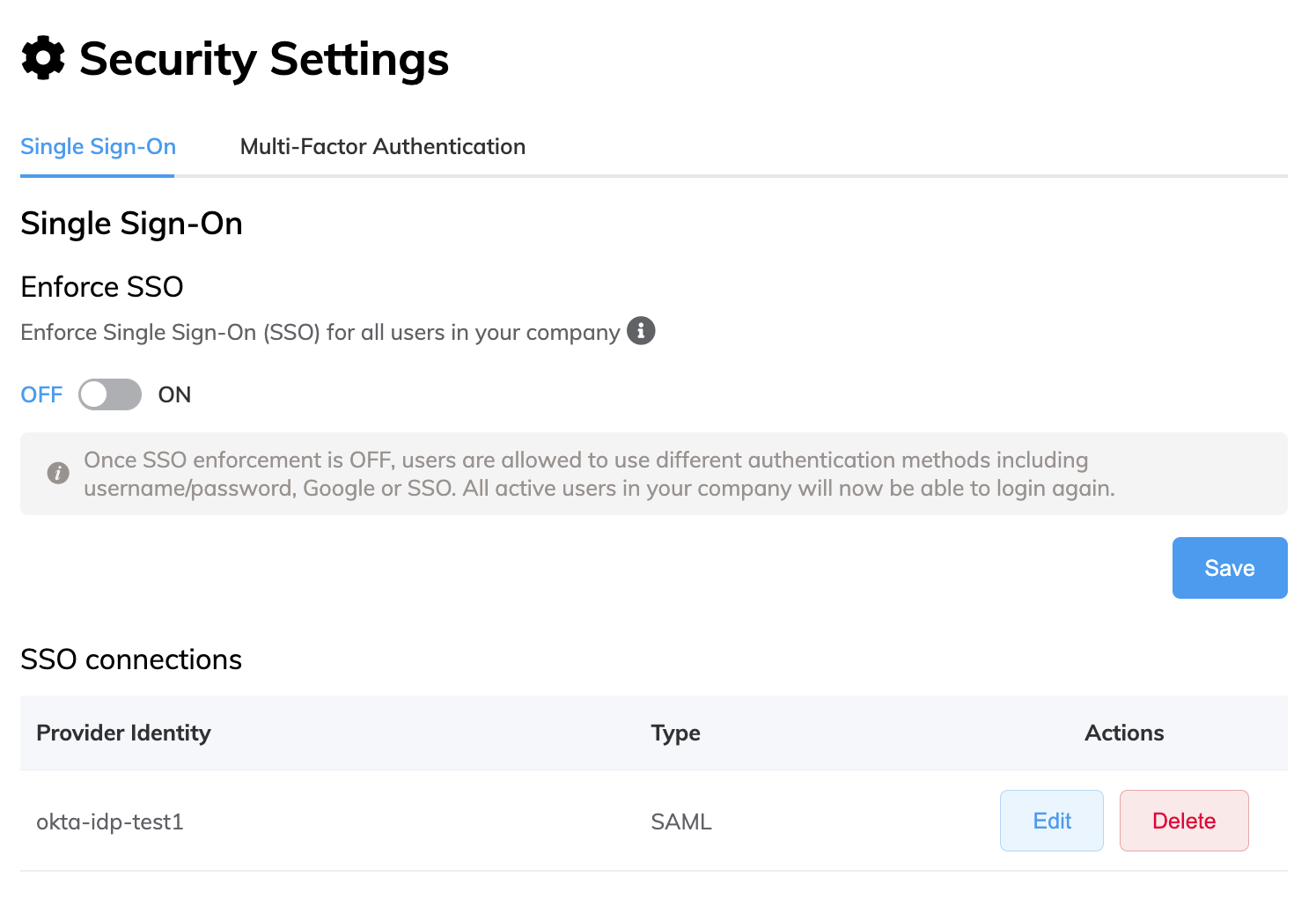Screen dimensions: 1316x899
Task: Click the Enforce SSO subheading
Action: [x=102, y=287]
